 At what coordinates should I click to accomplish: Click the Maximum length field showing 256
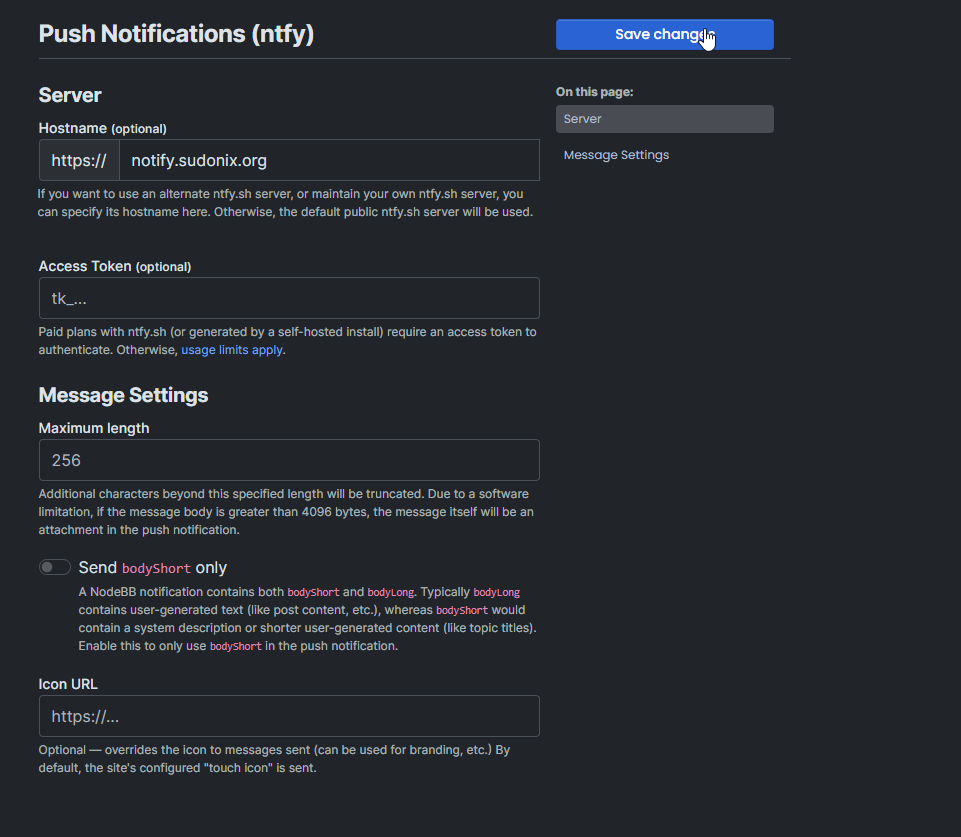[x=289, y=460]
